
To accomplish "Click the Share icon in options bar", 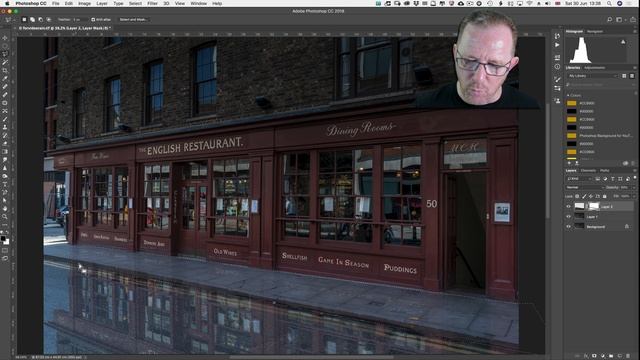I will pos(632,20).
